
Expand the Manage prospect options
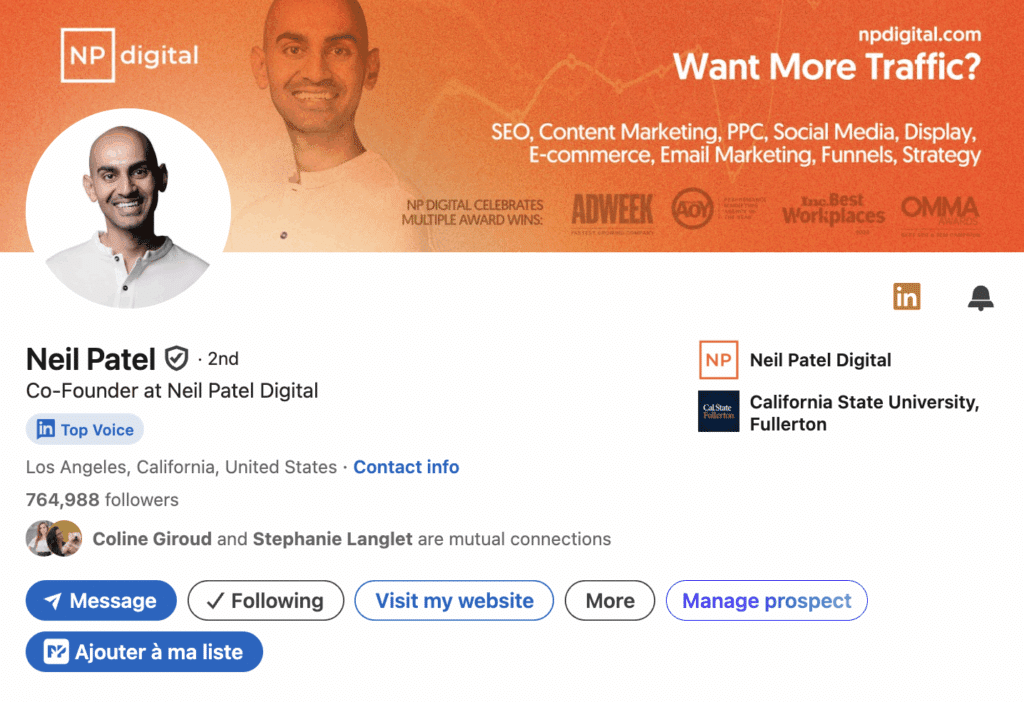766,600
